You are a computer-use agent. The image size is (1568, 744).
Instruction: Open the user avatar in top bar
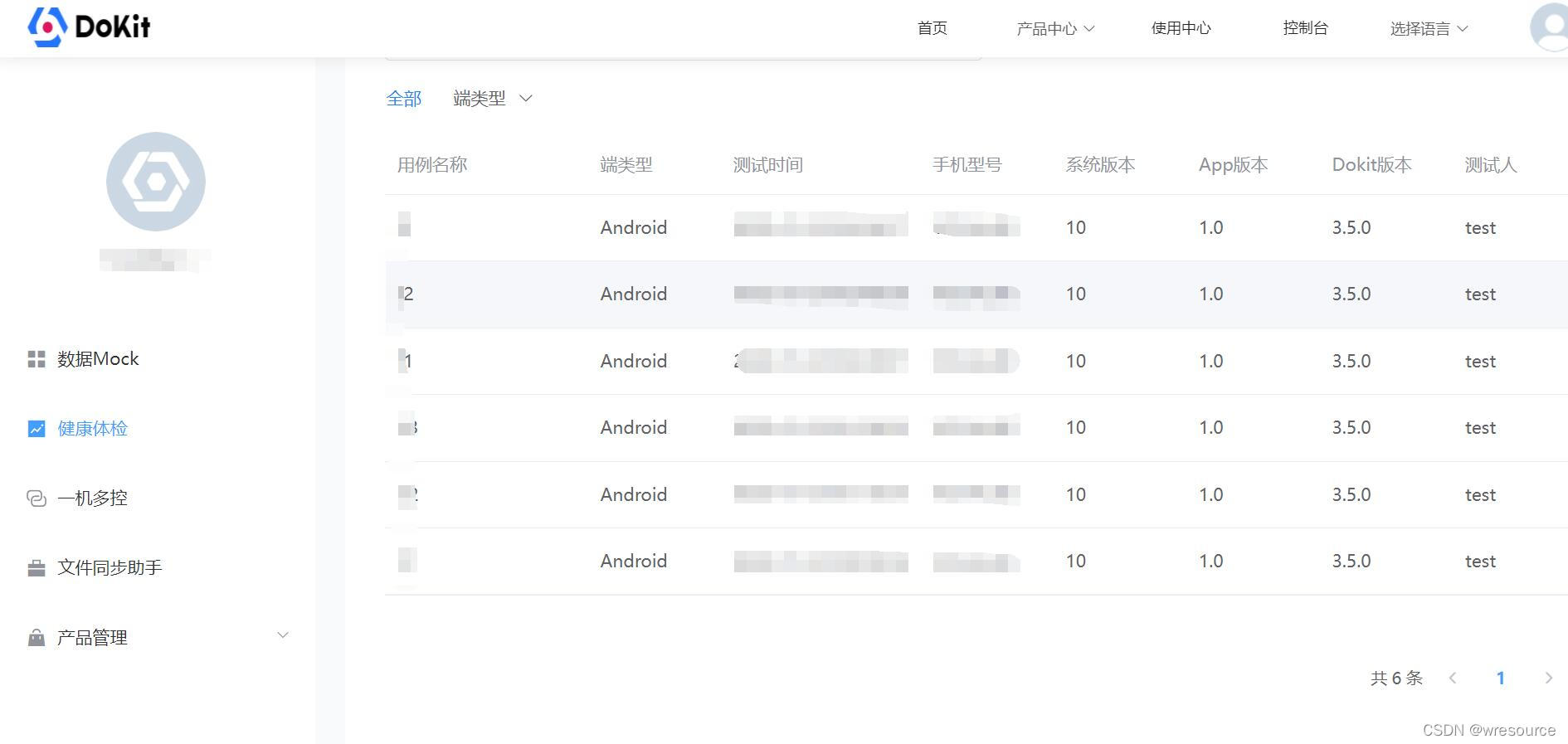pos(1549,27)
